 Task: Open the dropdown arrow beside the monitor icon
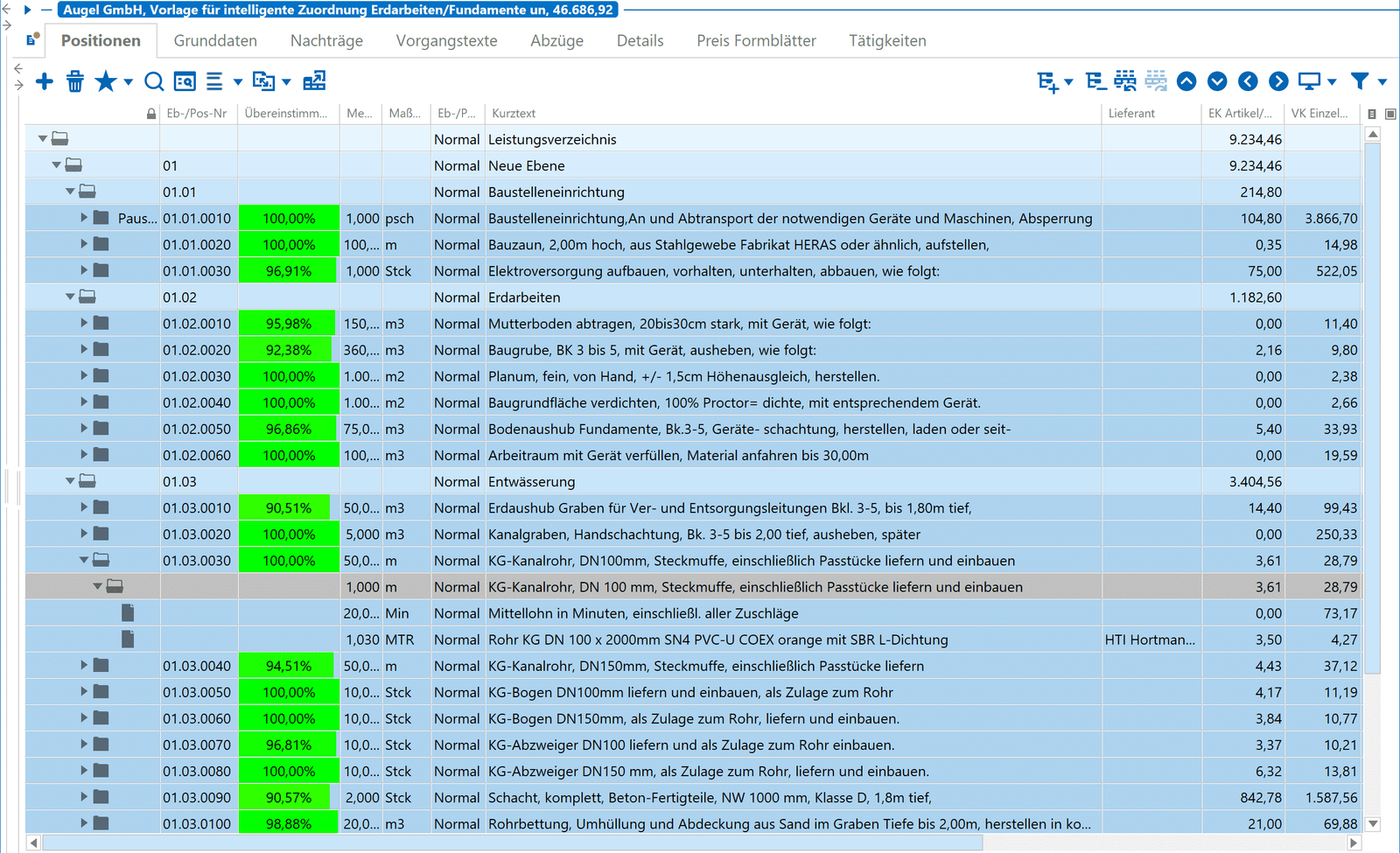[1332, 82]
